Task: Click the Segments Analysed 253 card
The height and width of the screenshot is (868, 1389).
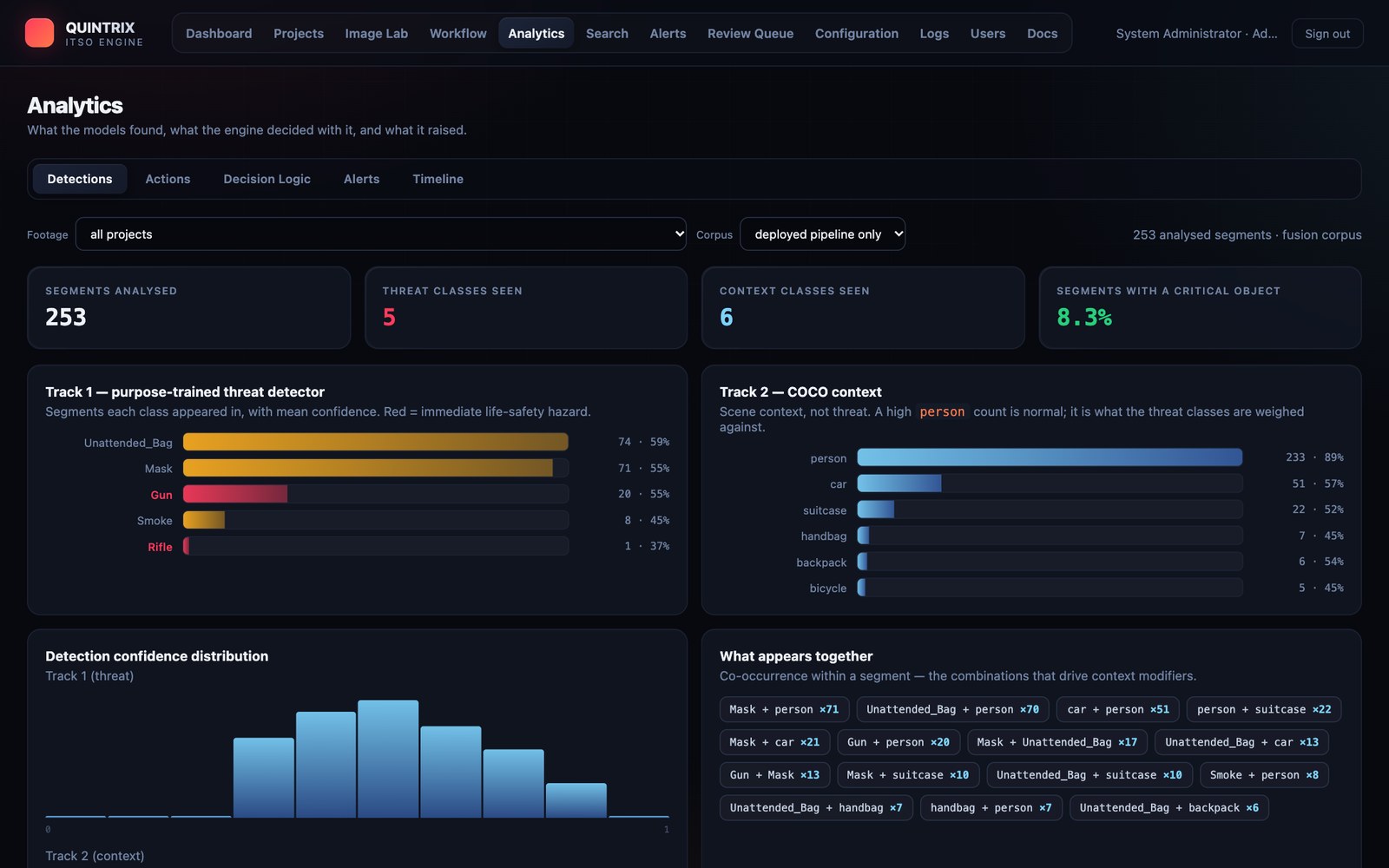Action: coord(188,307)
